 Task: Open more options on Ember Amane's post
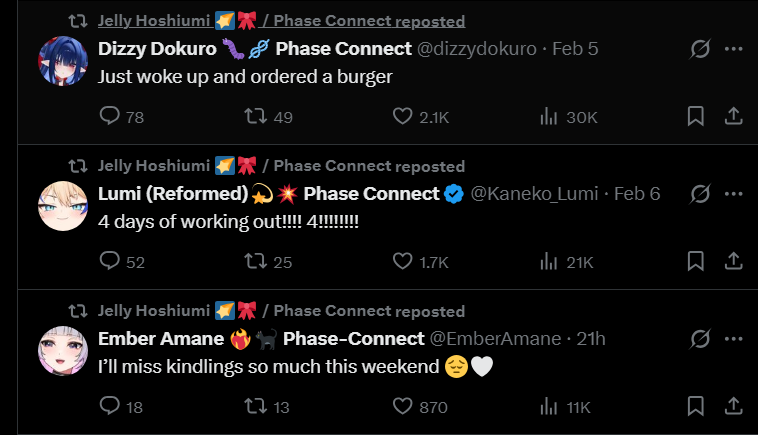pos(733,339)
